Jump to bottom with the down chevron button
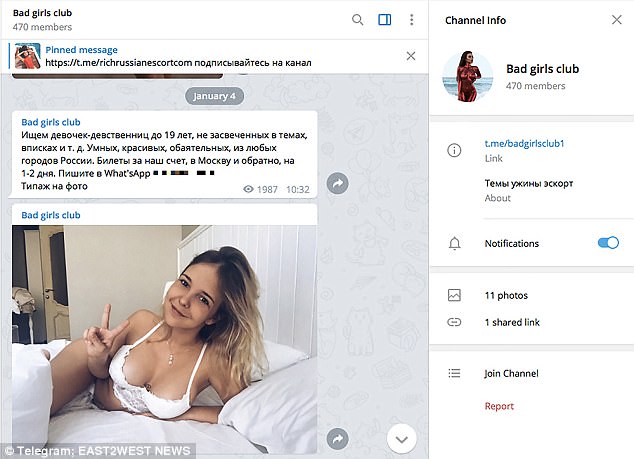634x459 pixels. (x=402, y=439)
